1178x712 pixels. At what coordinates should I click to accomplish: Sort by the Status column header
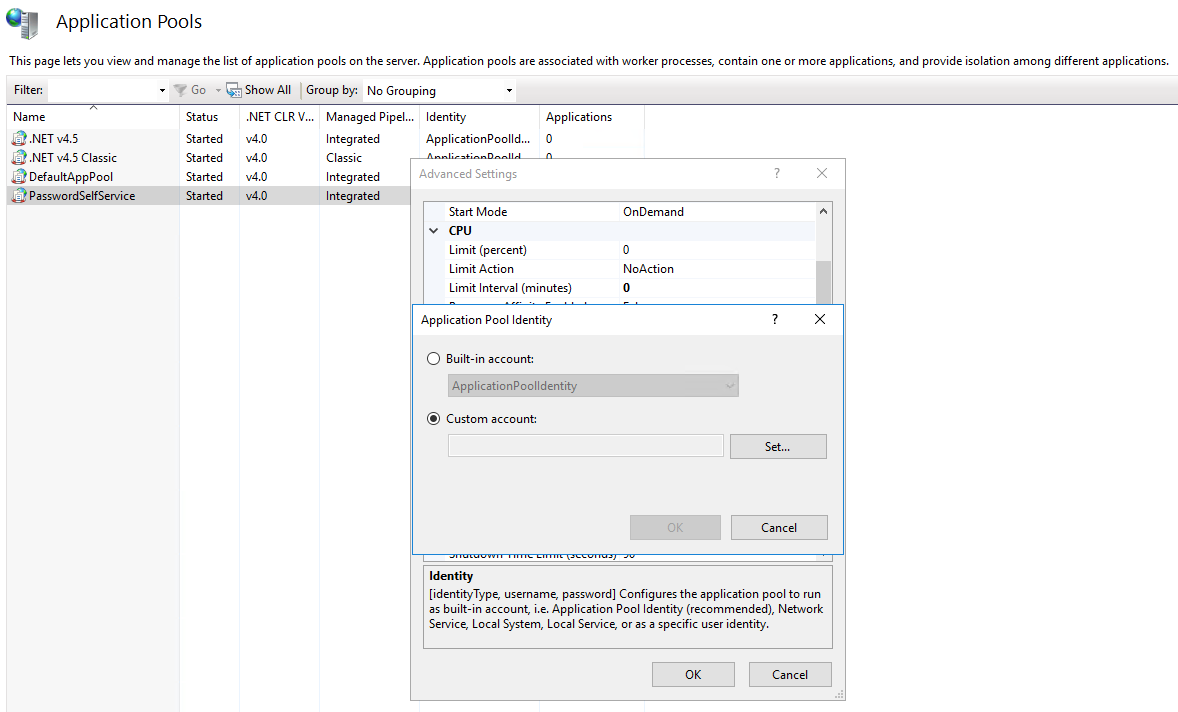click(x=202, y=117)
